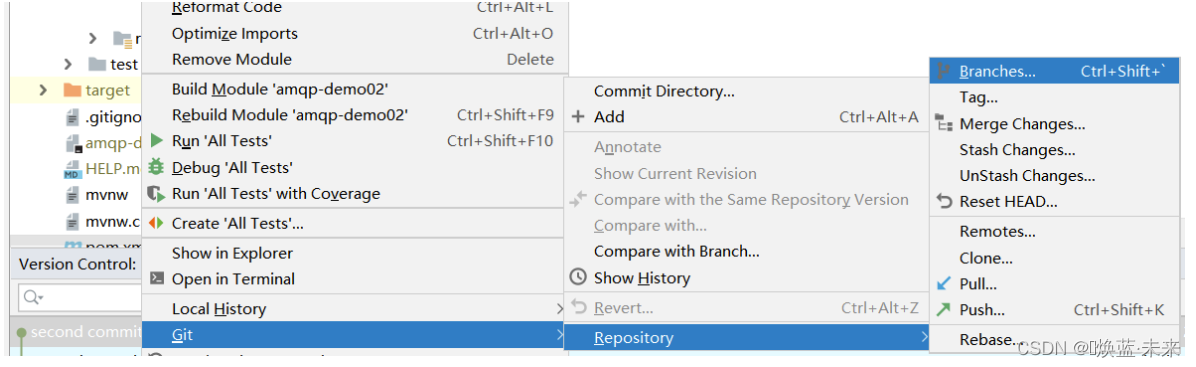The image size is (1196, 367).
Task: Click the coverage shield icon
Action: pos(156,194)
